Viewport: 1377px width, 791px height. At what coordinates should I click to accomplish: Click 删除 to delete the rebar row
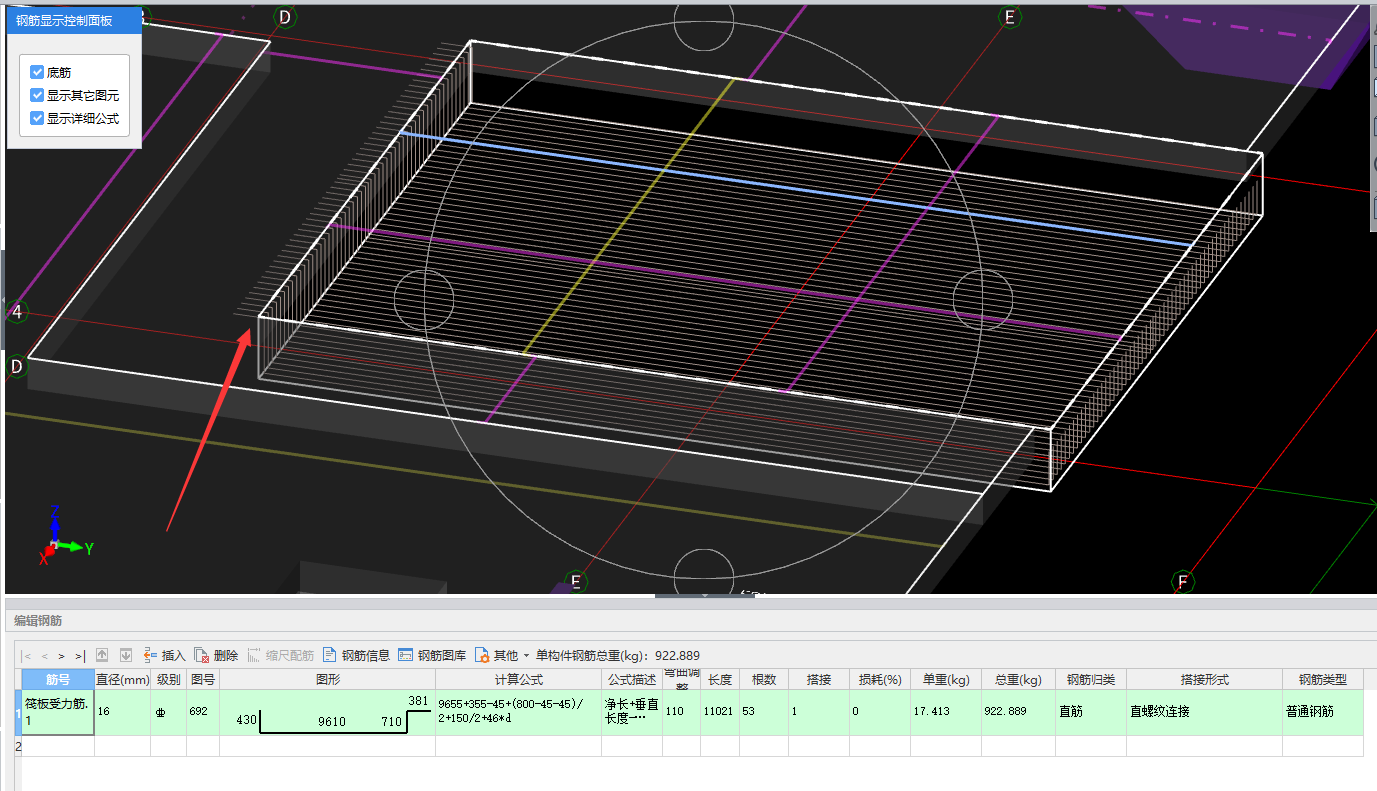tap(216, 656)
